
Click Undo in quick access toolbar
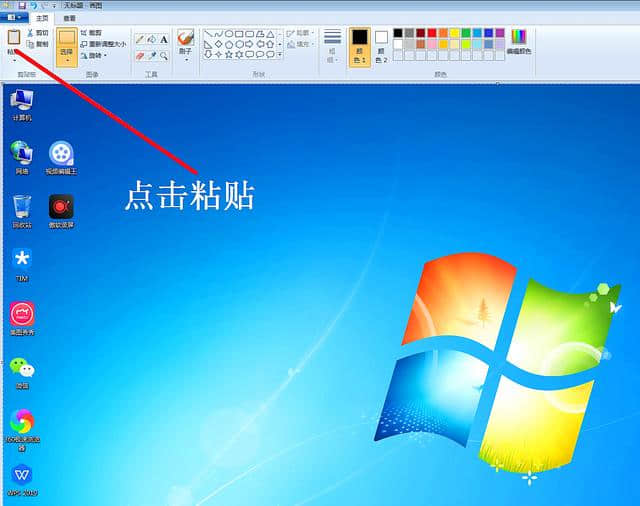[33, 5]
